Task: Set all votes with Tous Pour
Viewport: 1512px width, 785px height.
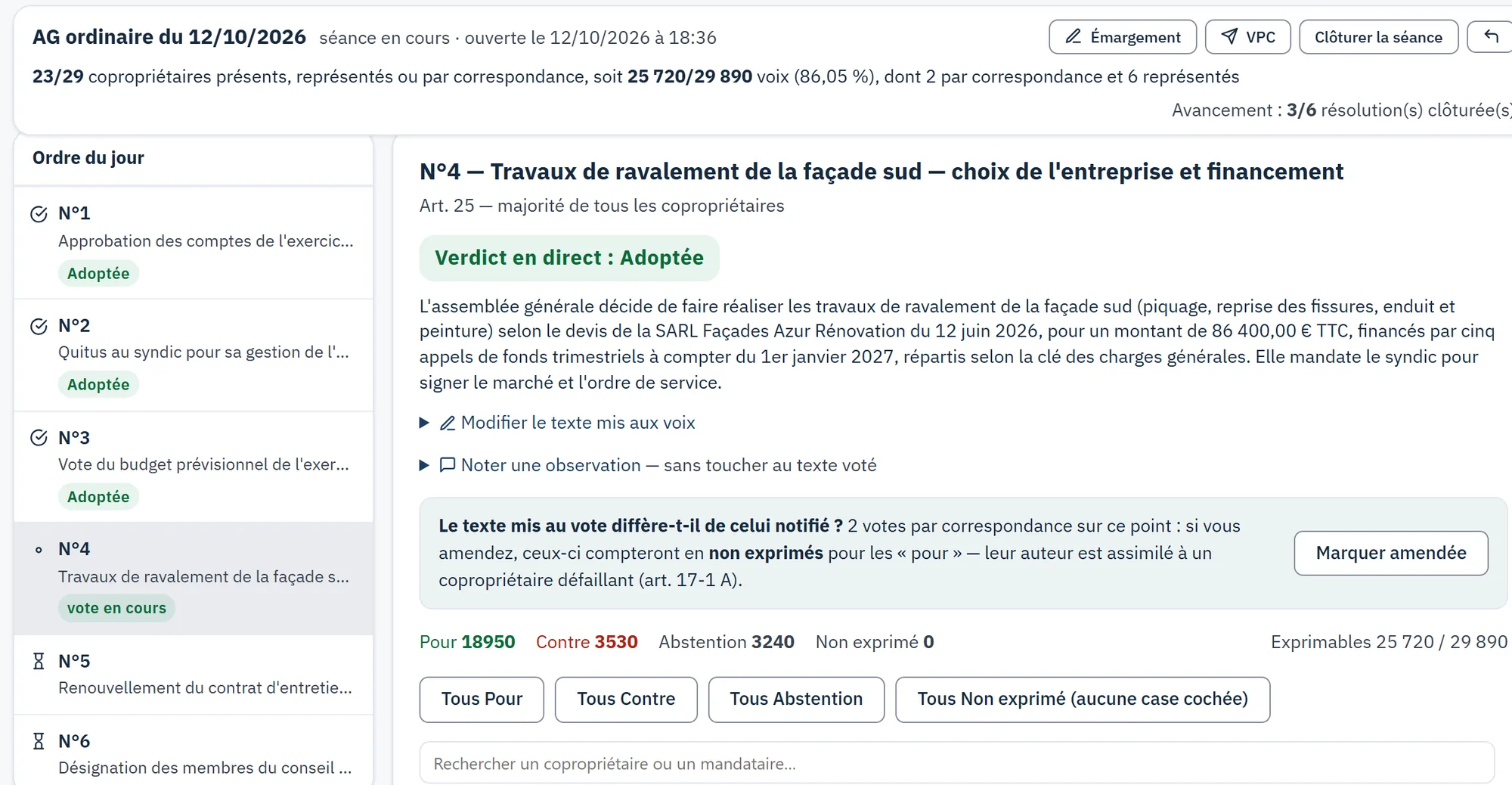Action: click(482, 699)
